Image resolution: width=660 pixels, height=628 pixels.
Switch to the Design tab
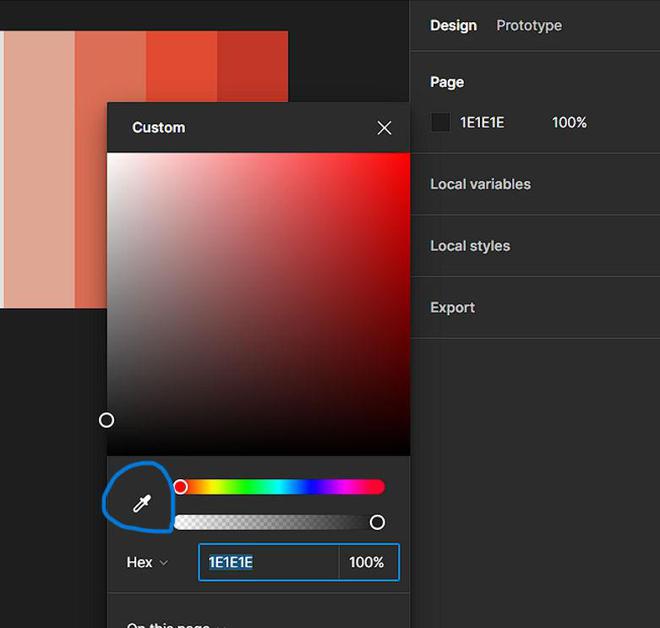pos(453,25)
